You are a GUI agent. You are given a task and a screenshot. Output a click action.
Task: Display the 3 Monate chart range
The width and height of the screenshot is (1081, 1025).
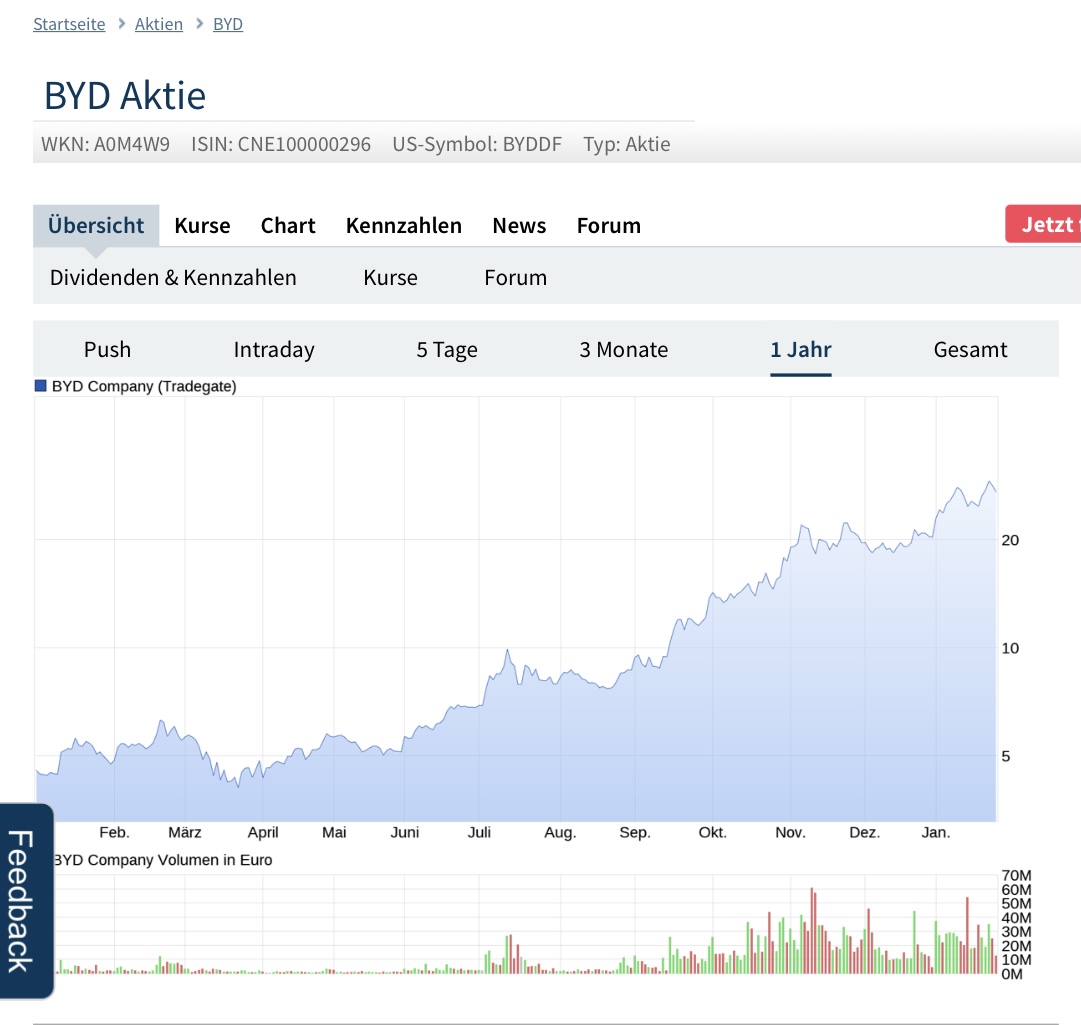(x=624, y=349)
